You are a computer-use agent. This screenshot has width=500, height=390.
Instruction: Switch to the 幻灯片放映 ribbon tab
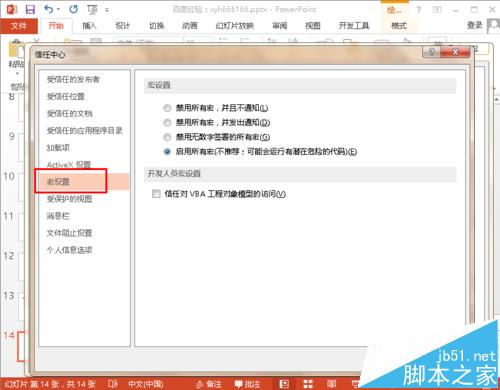click(234, 26)
